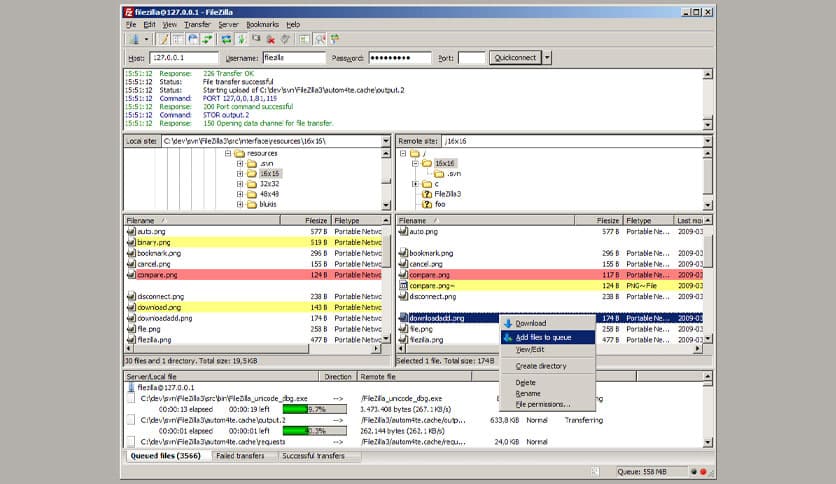
Task: Expand the local 48x48 folder node
Action: pos(240,194)
